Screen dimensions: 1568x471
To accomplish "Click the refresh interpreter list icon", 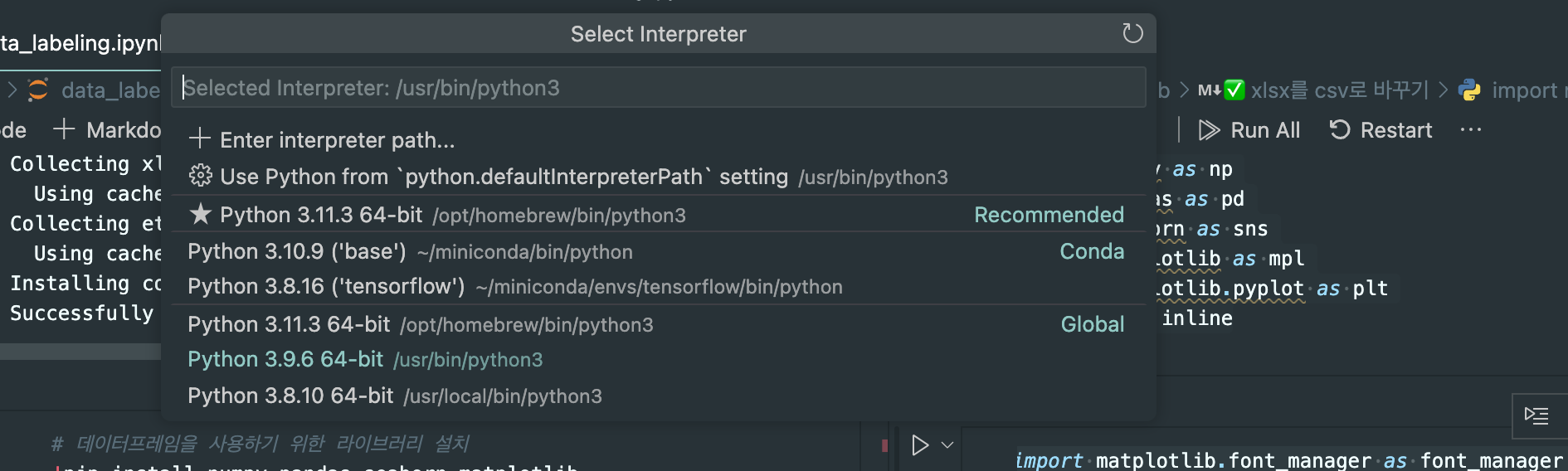I will (1132, 33).
